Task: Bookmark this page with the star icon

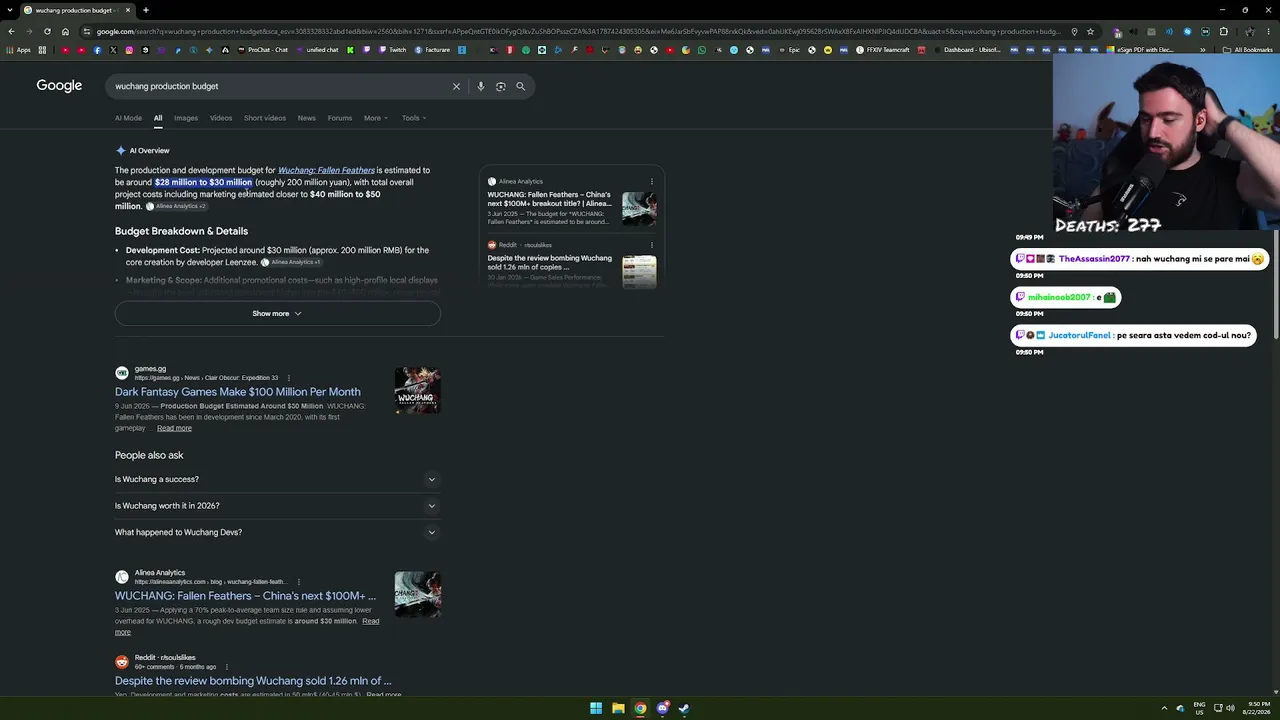Action: [x=1090, y=31]
